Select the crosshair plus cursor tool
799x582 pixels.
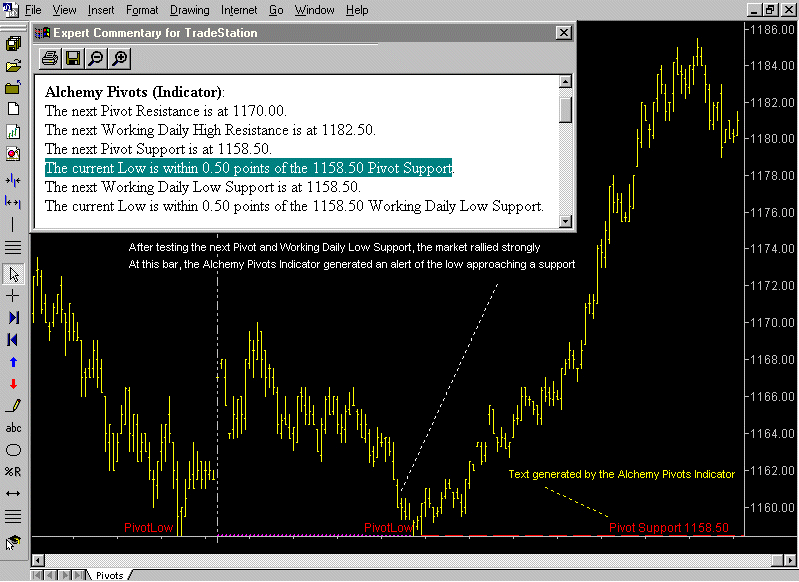13,296
